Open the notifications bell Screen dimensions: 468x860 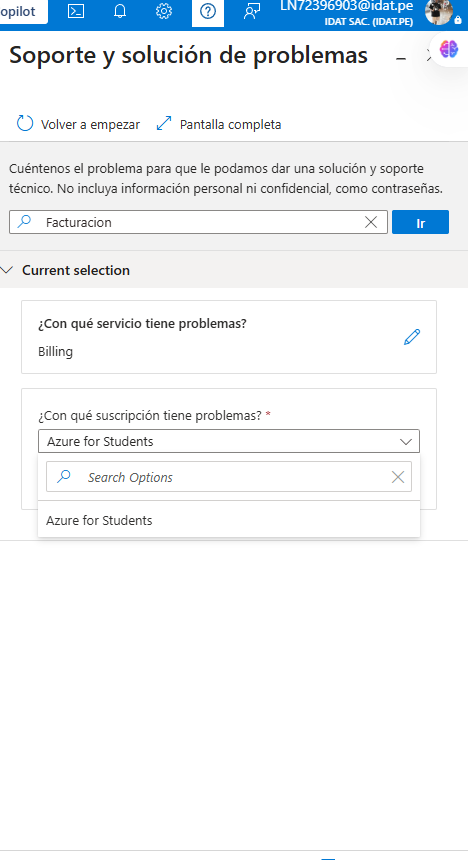coord(120,12)
